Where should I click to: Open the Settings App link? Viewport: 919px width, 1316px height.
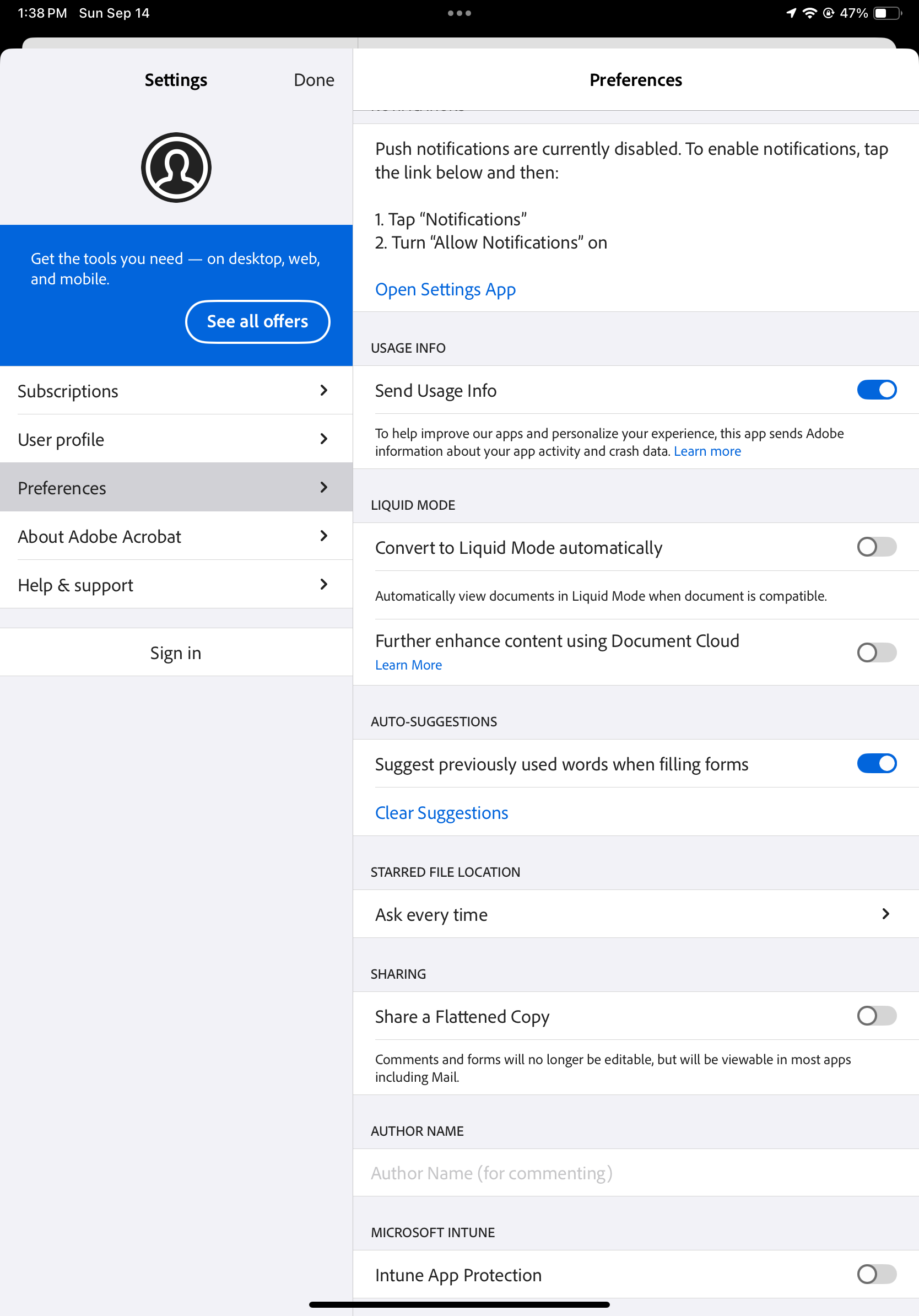[x=445, y=289]
